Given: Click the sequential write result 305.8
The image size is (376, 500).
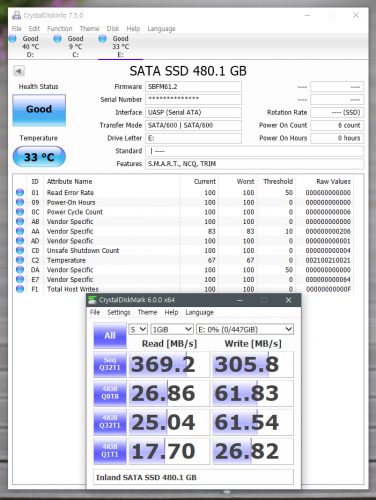Looking at the screenshot, I should [x=253, y=364].
